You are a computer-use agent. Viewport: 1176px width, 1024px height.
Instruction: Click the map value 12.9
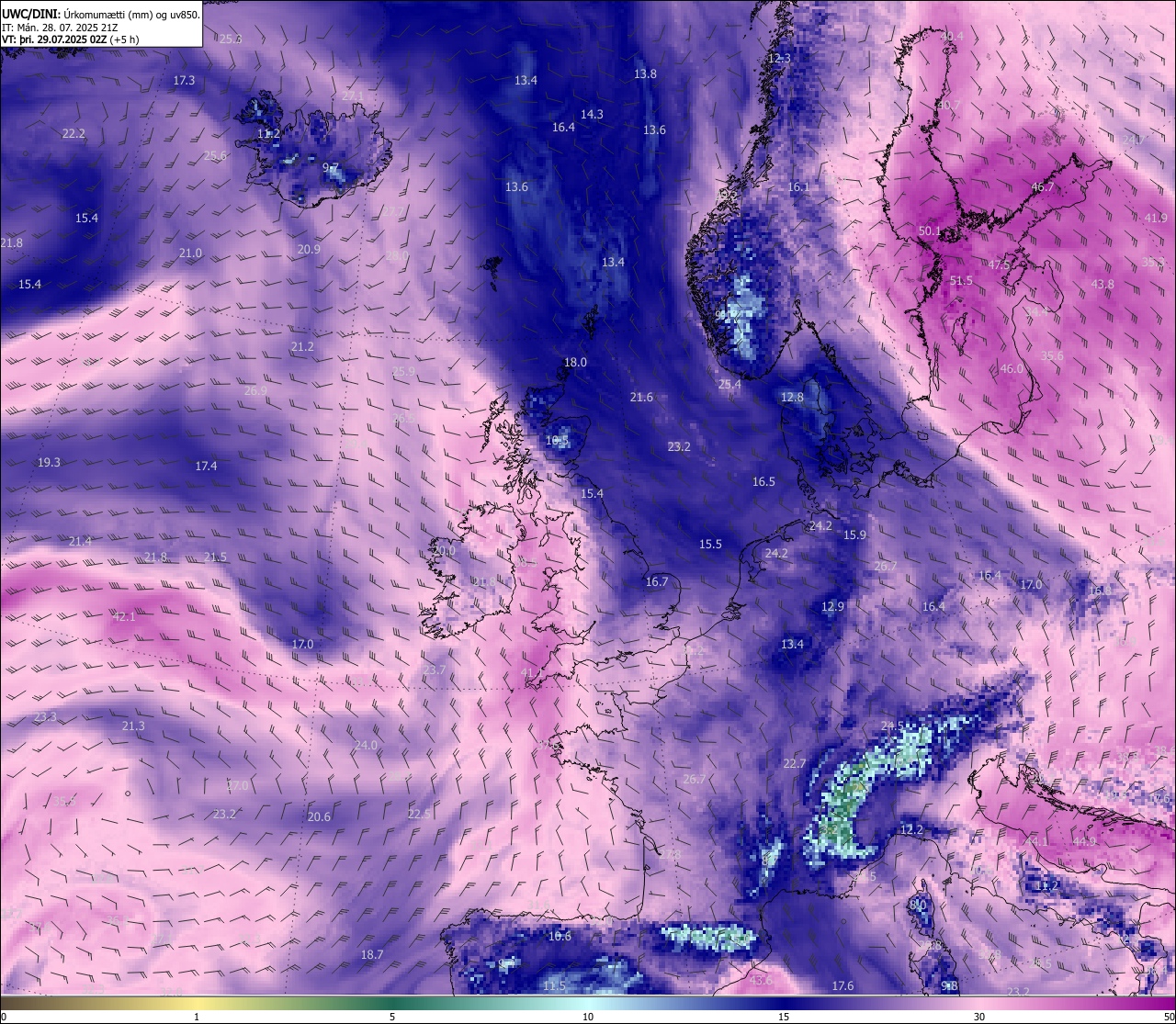click(832, 607)
